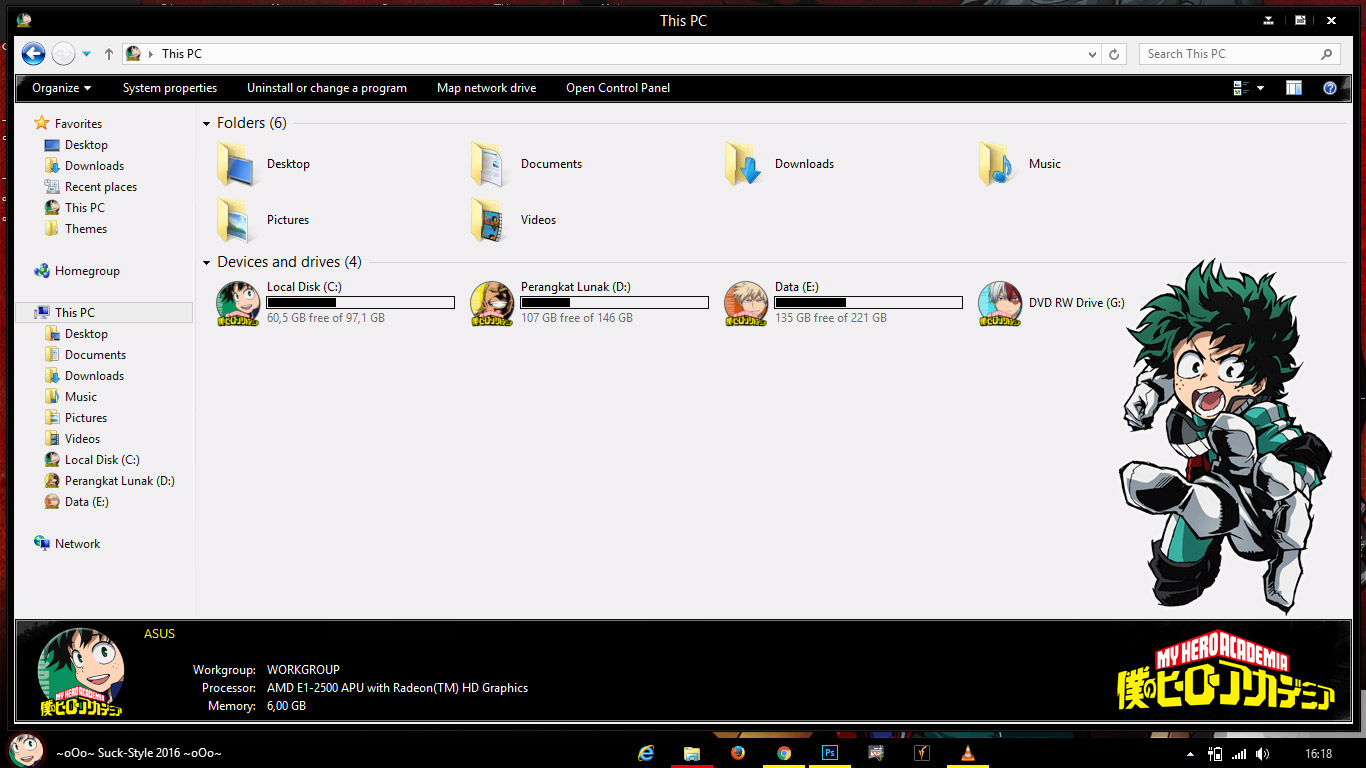Viewport: 1366px width, 768px height.
Task: Launch Internet Explorer from the taskbar
Action: (x=646, y=753)
